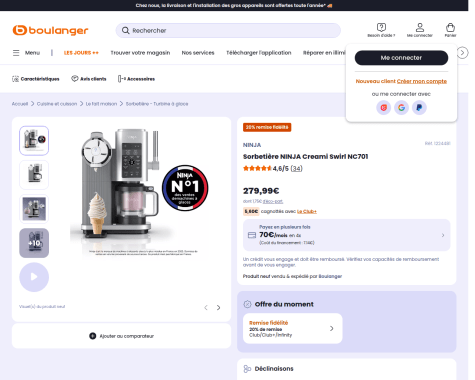Viewport: 475px width, 380px height.
Task: Click the dark Me connecter button
Action: point(401,58)
